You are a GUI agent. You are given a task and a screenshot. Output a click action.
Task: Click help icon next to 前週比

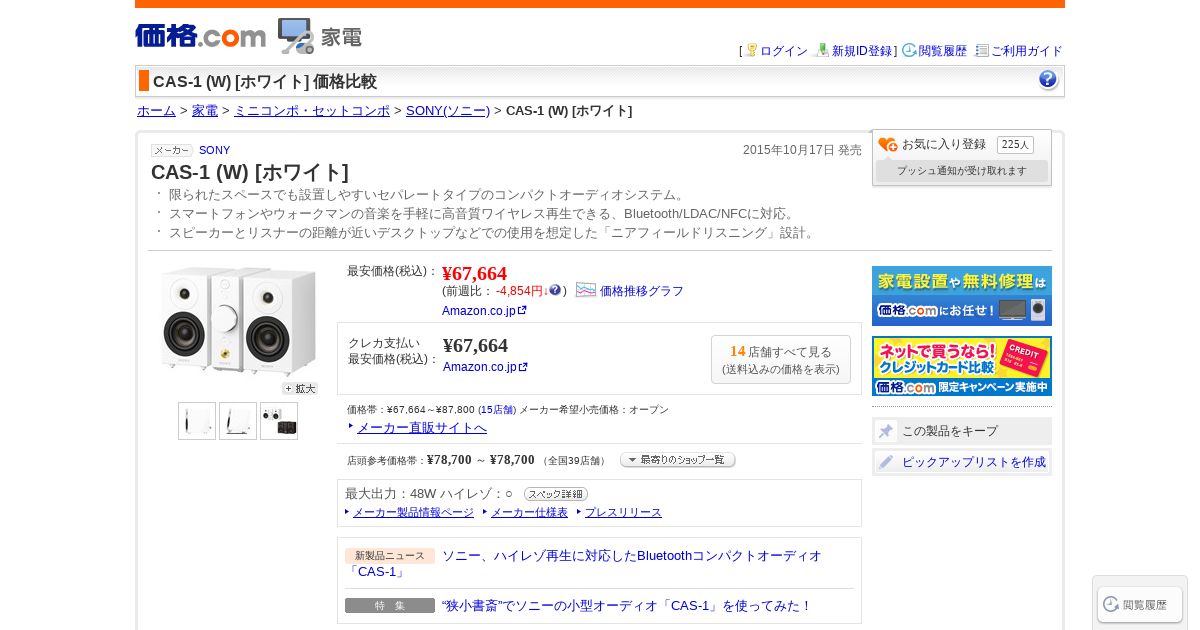555,290
